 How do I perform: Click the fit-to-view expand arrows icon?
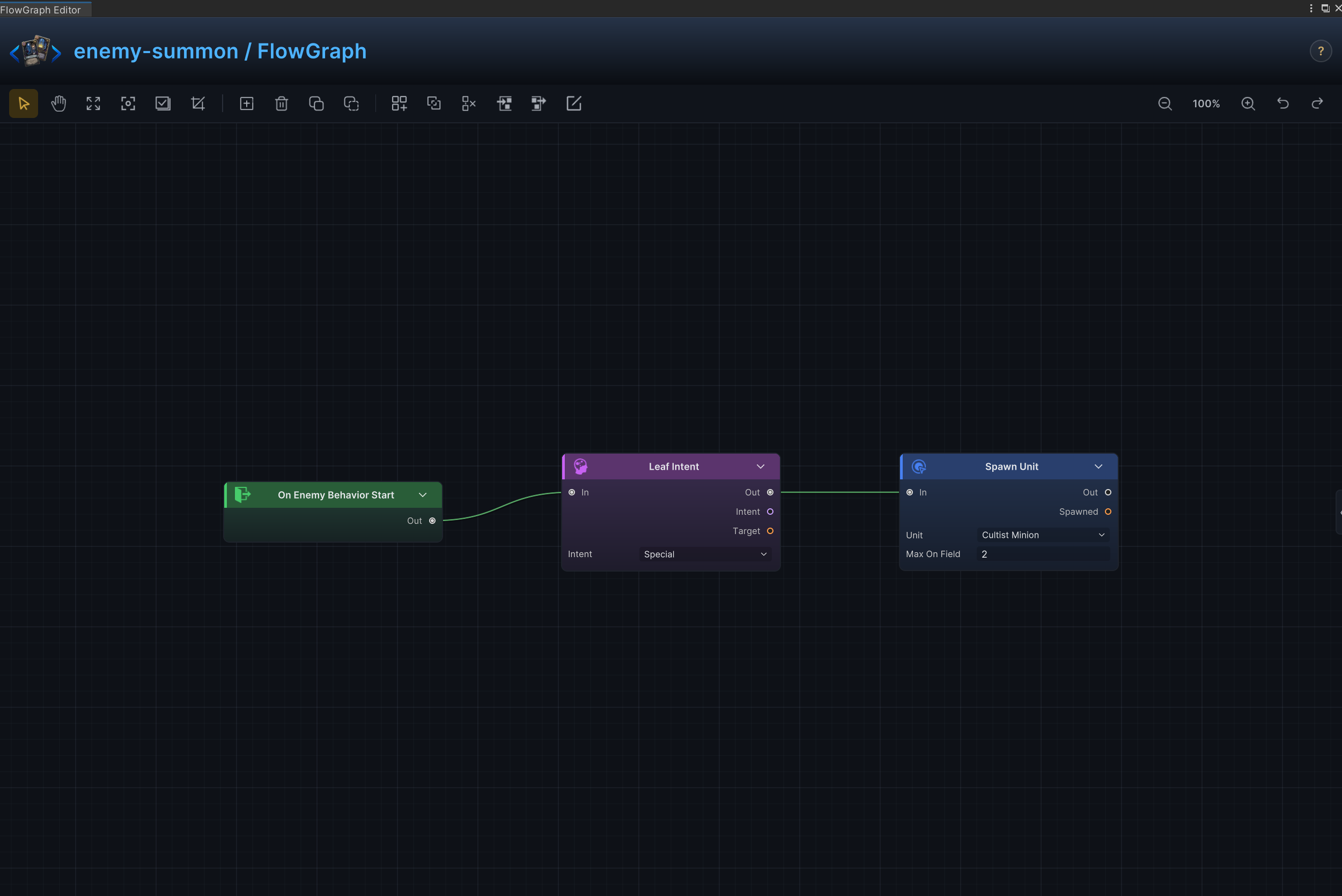(x=93, y=103)
